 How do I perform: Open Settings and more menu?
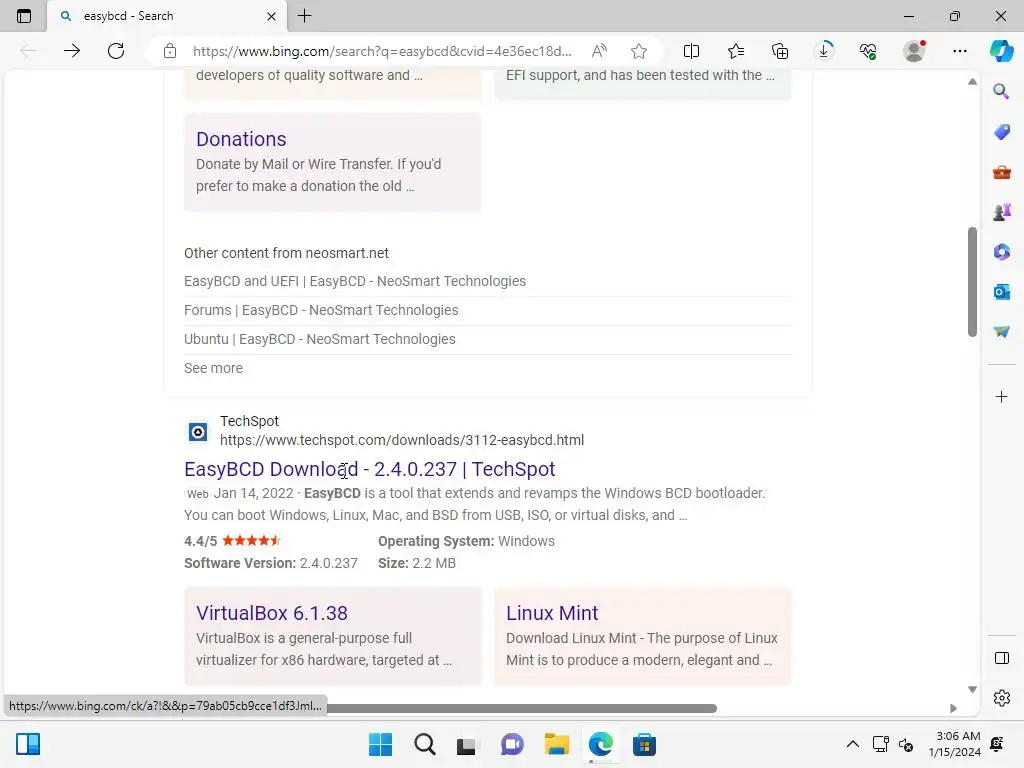[959, 51]
